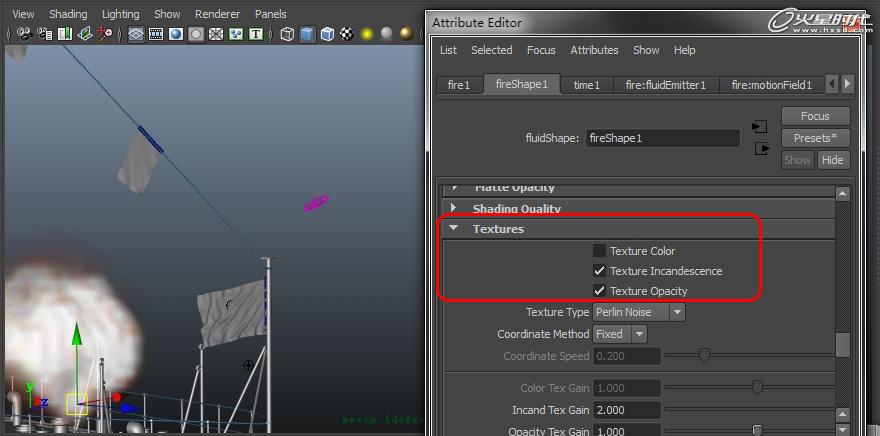The image size is (880, 436).
Task: Open the Coordinate Method dropdown
Action: point(620,334)
